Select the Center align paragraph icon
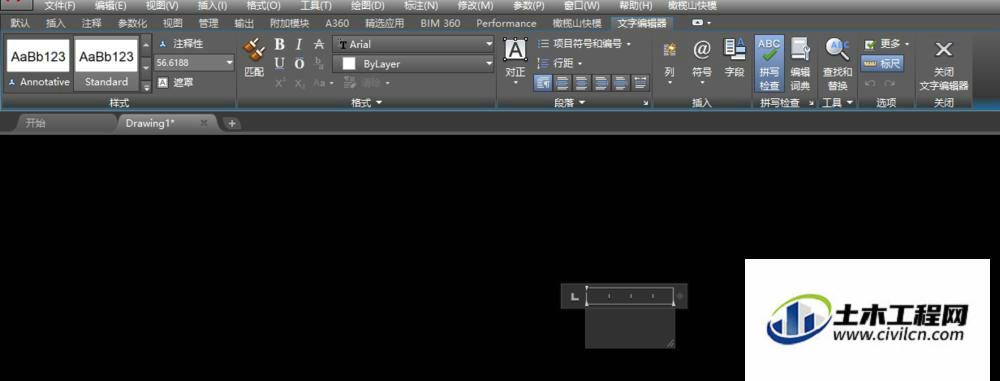This screenshot has height=381, width=1000. click(x=582, y=83)
